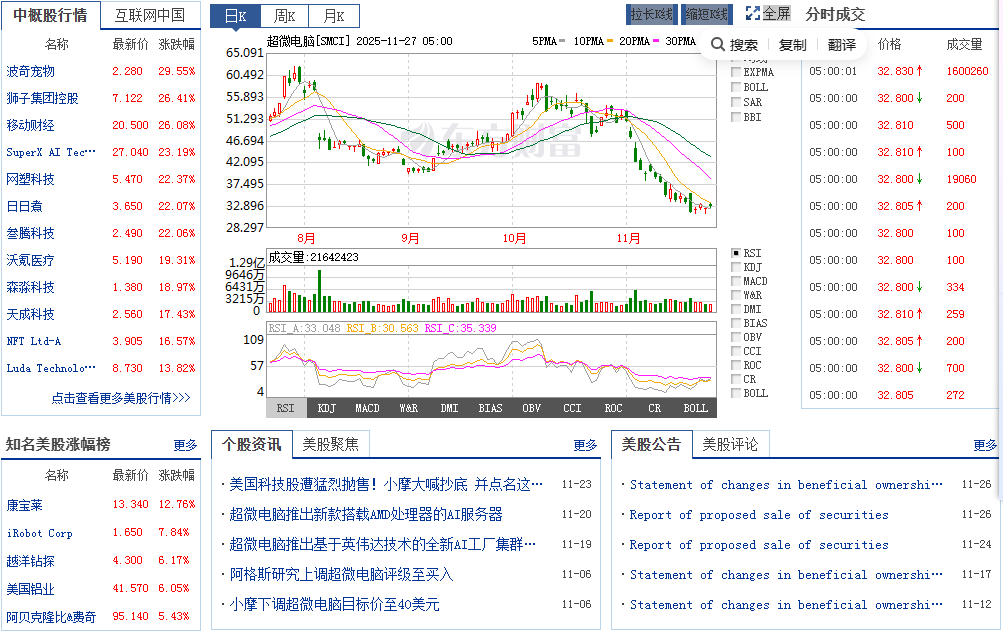Click the 10PMA orange legend marker

610,41
